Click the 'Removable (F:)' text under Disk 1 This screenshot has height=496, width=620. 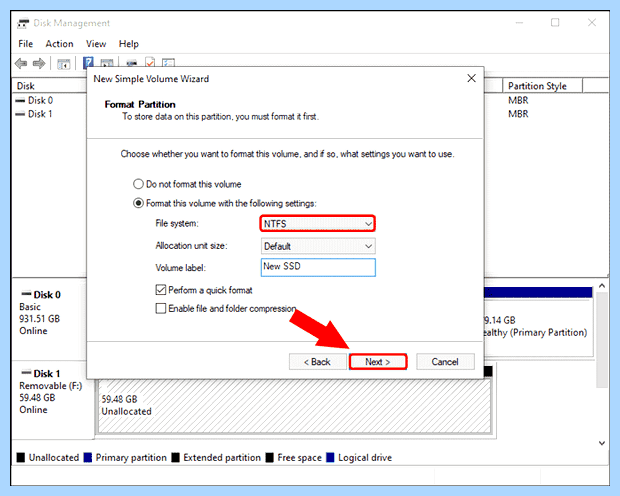(x=51, y=386)
